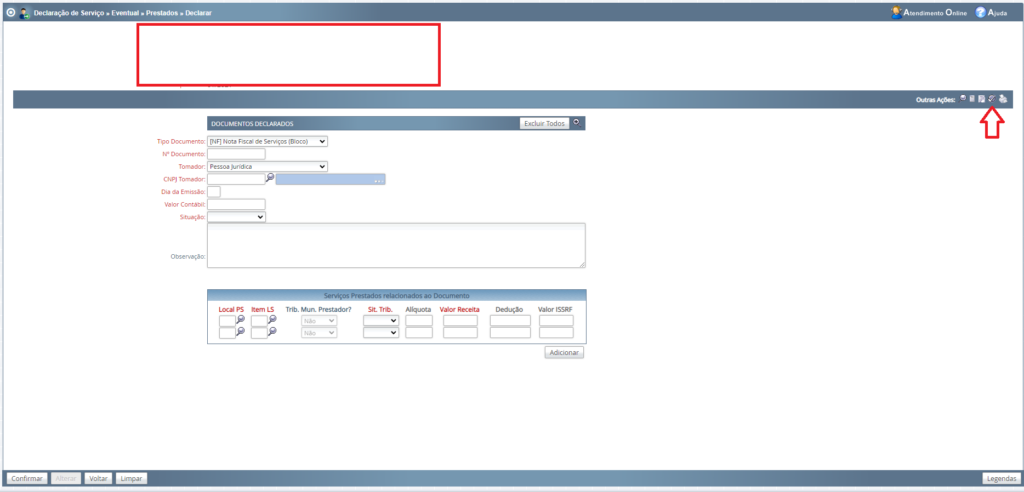Open the Tipo Documento dropdown
The width and height of the screenshot is (1024, 492).
coord(267,141)
